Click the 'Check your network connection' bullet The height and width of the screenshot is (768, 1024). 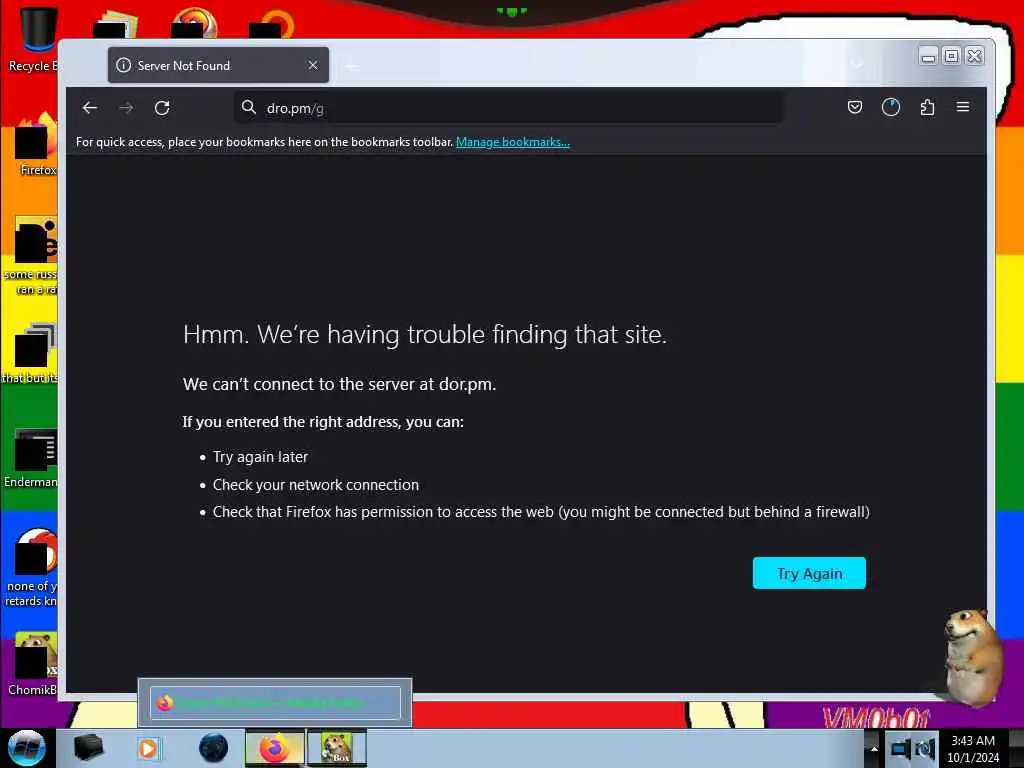click(315, 485)
